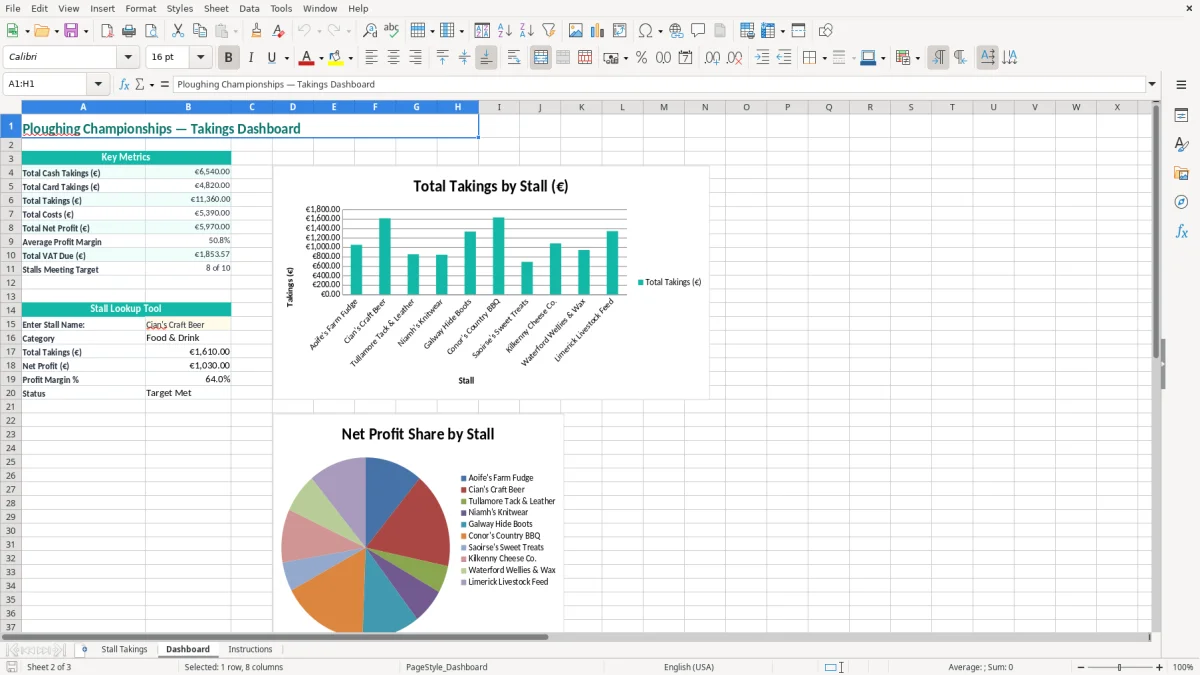
Task: Insert a pivot table
Action: [x=620, y=31]
